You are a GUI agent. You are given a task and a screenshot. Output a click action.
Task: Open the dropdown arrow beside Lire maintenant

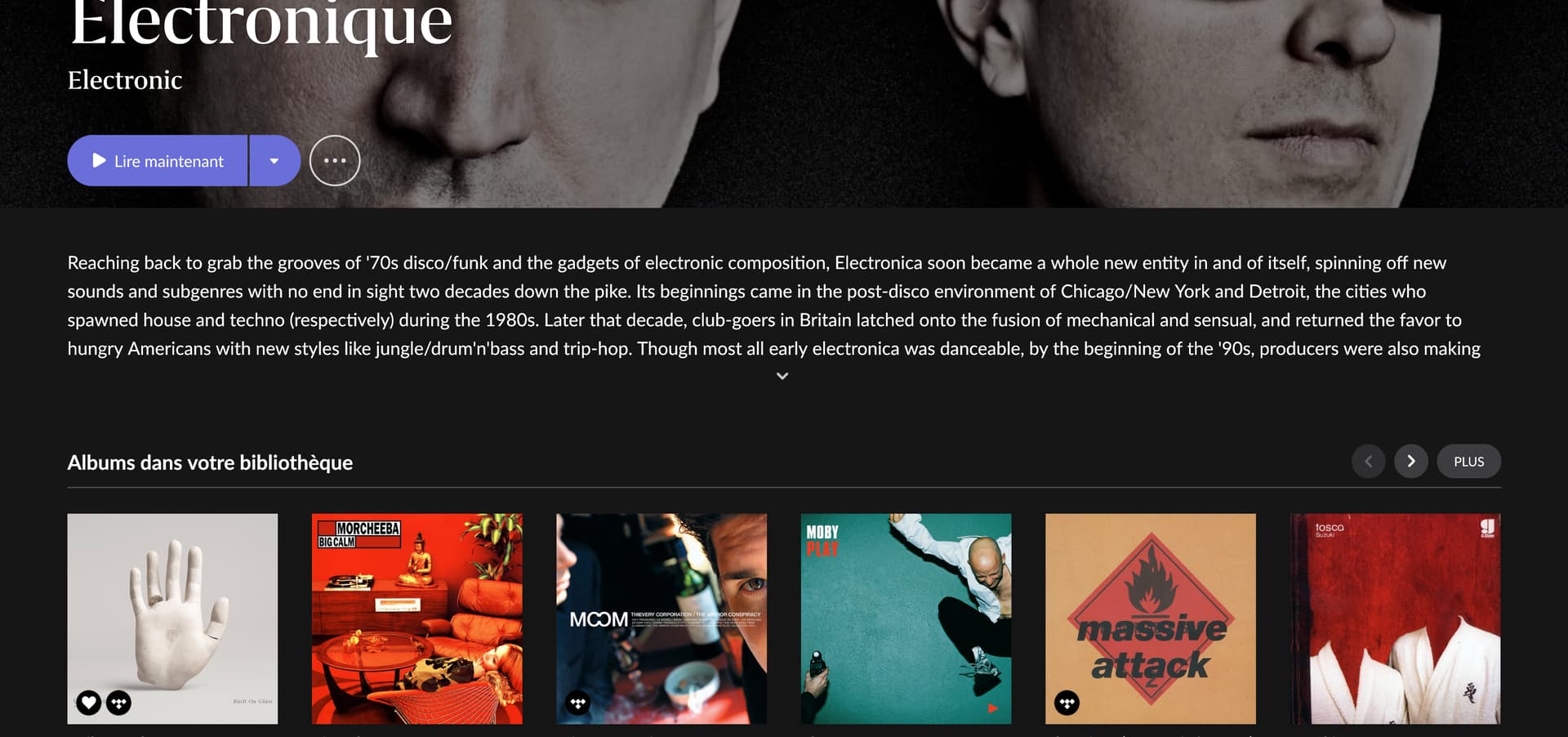click(x=274, y=161)
